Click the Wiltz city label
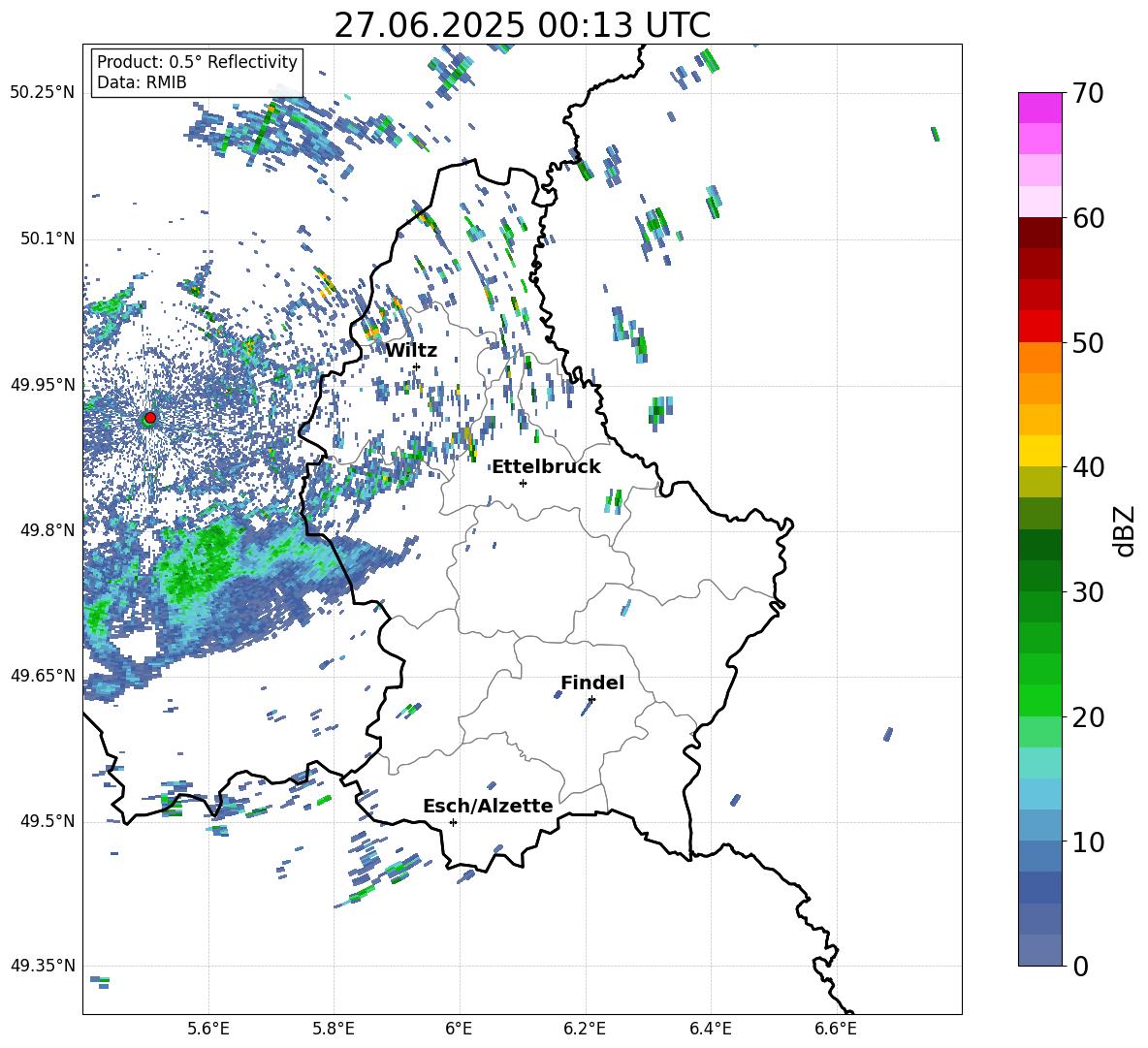 [411, 351]
